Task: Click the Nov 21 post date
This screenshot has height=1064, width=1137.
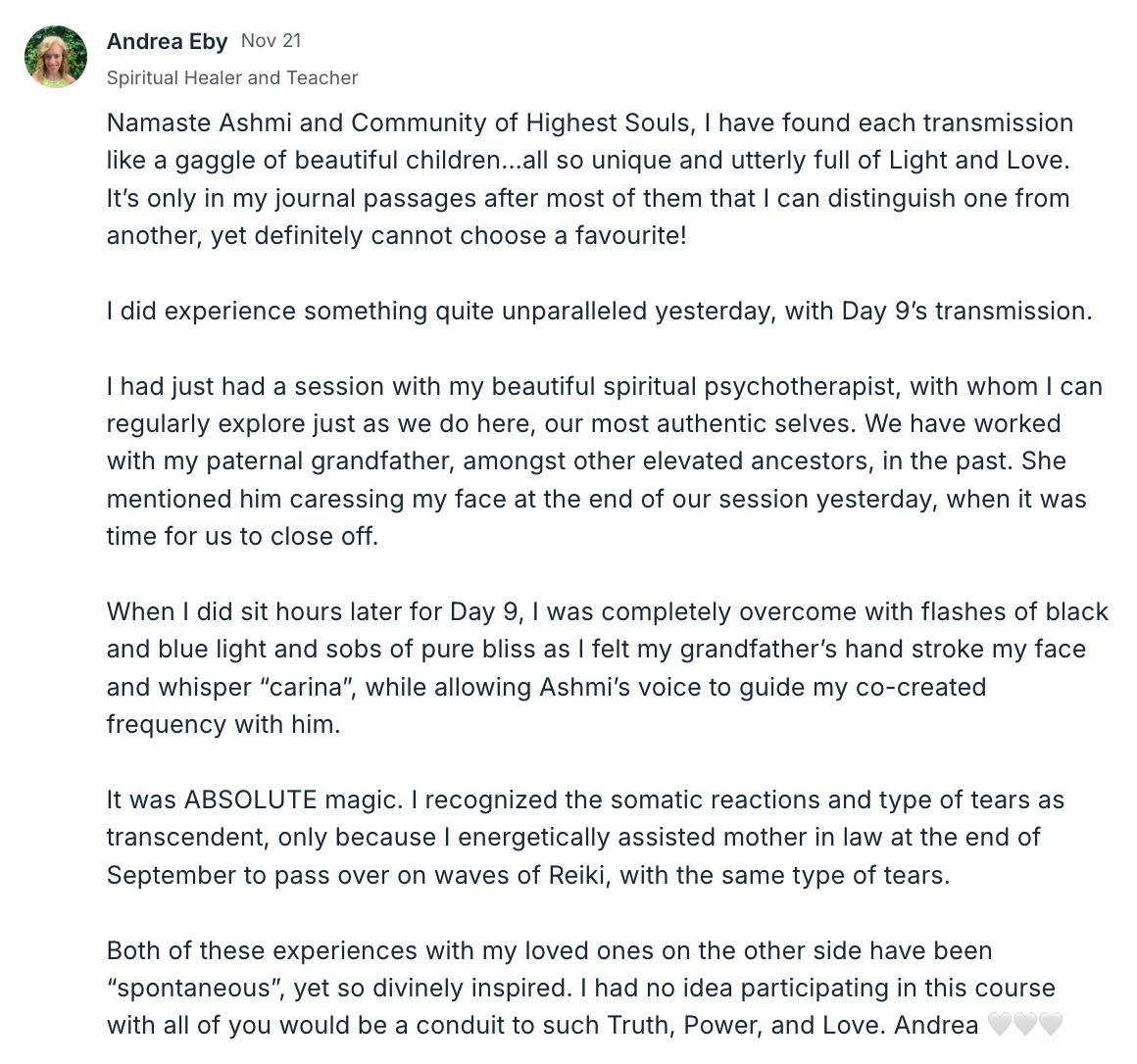Action: pyautogui.click(x=272, y=40)
